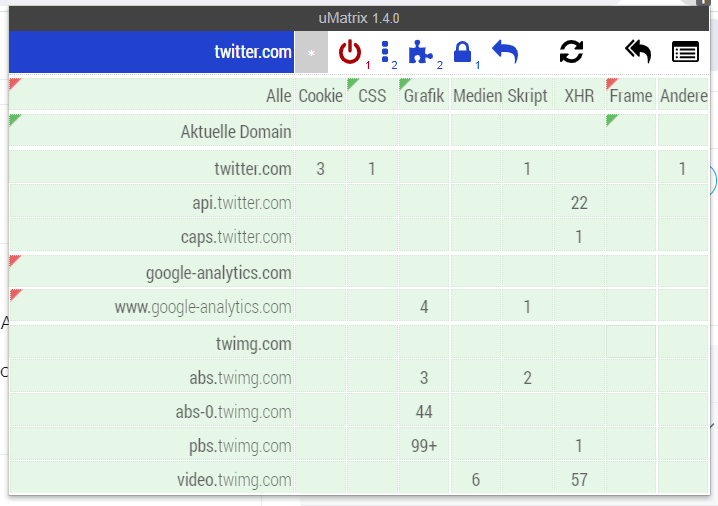Open the three-dots overflow switches menu

pos(385,52)
